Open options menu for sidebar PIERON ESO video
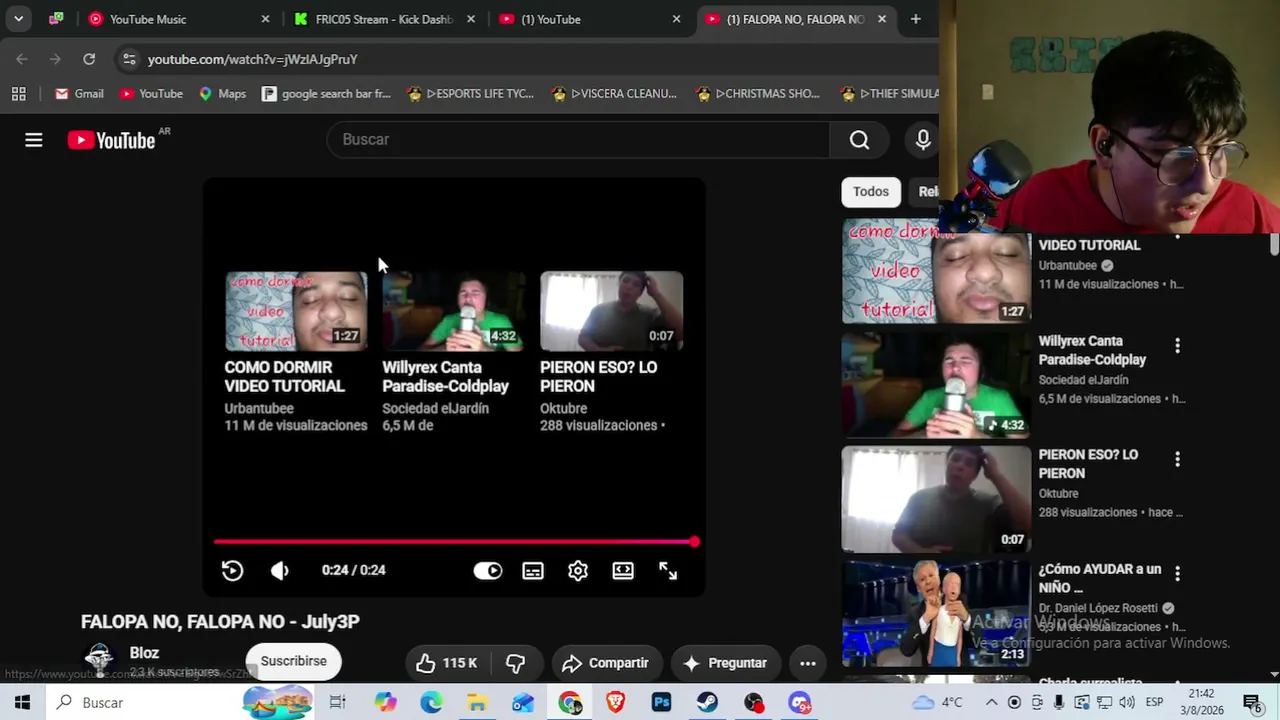The image size is (1280, 720). [1177, 459]
